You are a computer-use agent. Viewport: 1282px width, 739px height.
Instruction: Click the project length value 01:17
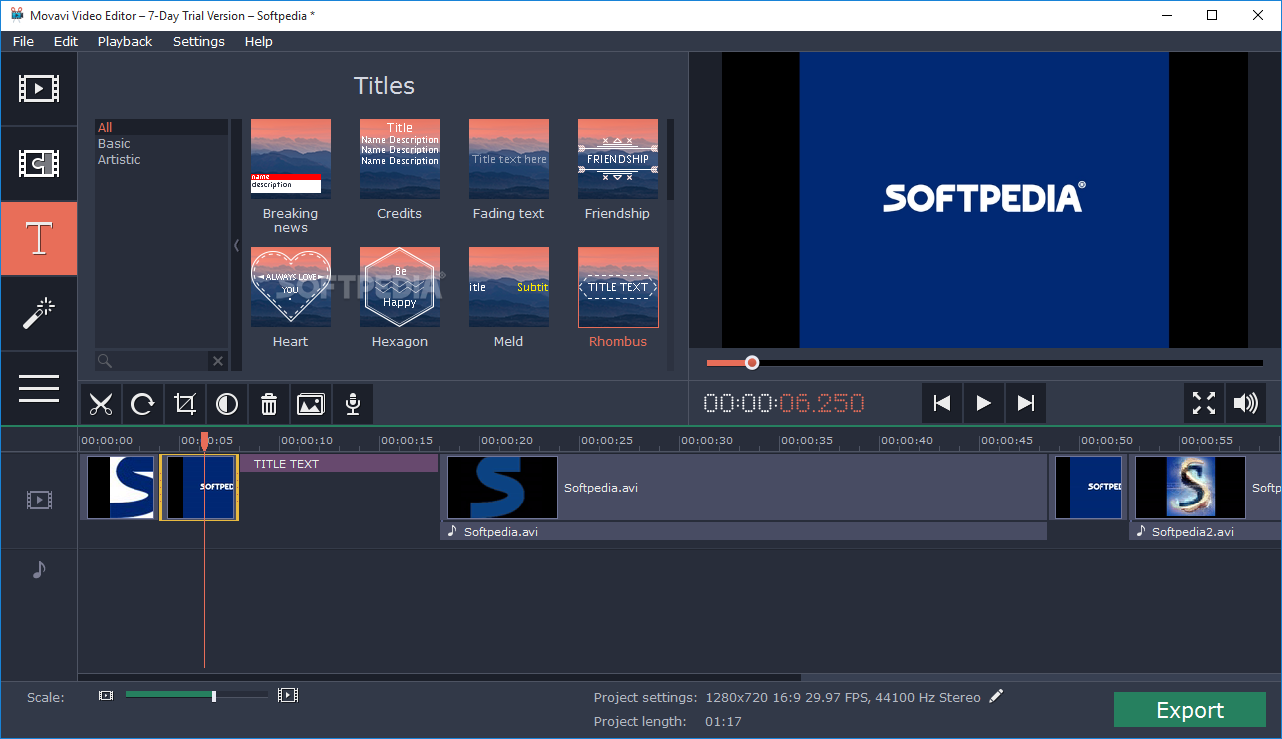pyautogui.click(x=721, y=721)
